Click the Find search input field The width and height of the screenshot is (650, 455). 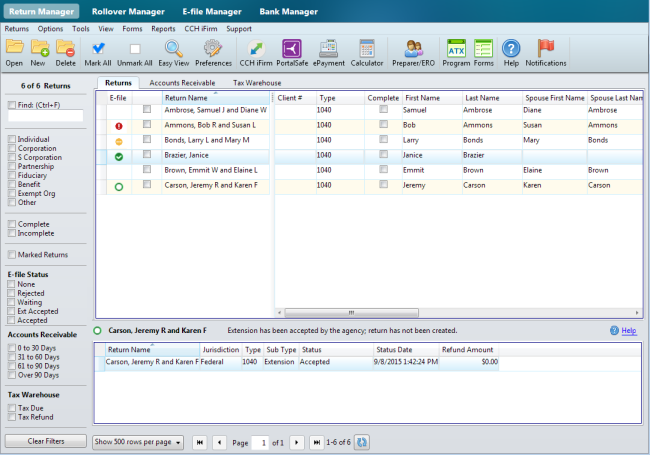tap(44, 116)
